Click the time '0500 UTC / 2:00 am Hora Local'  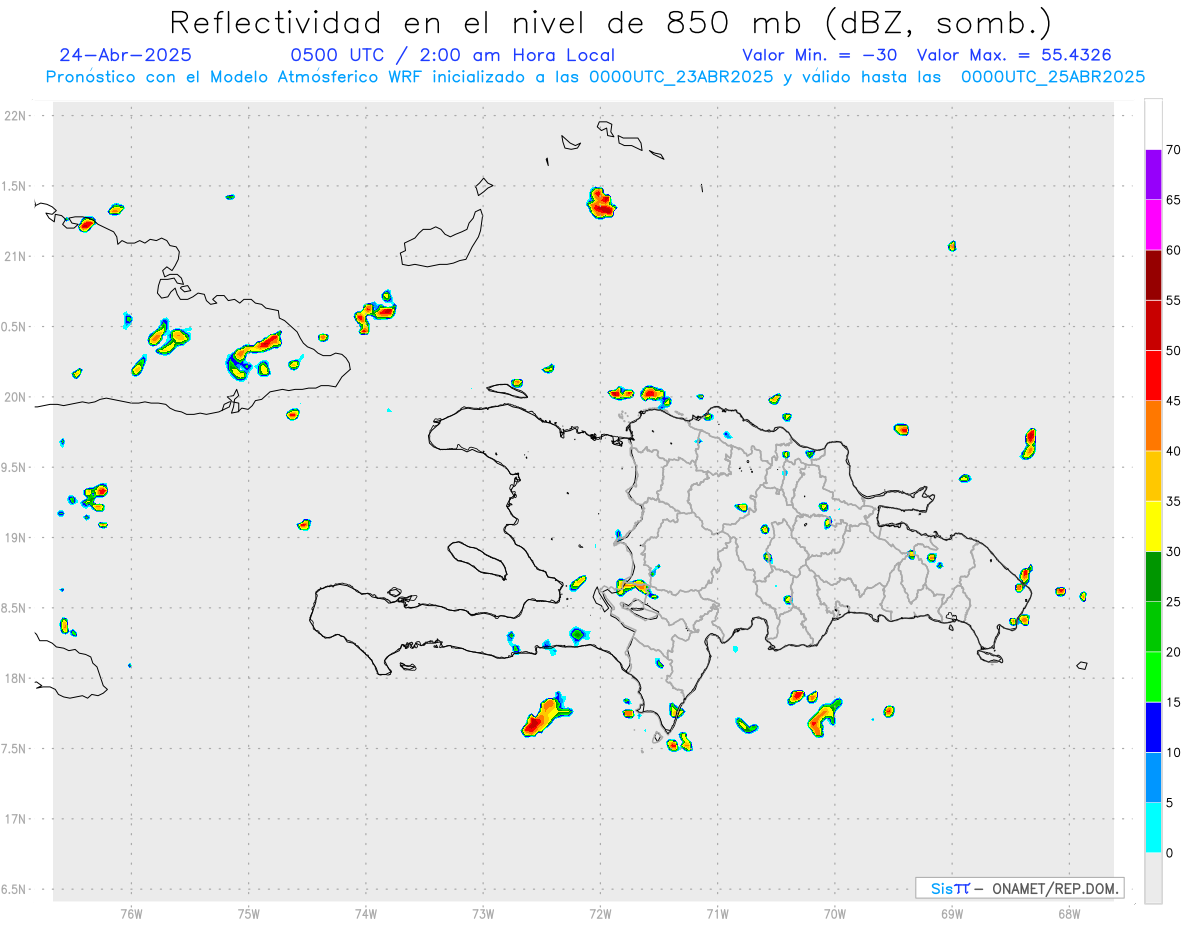point(453,55)
